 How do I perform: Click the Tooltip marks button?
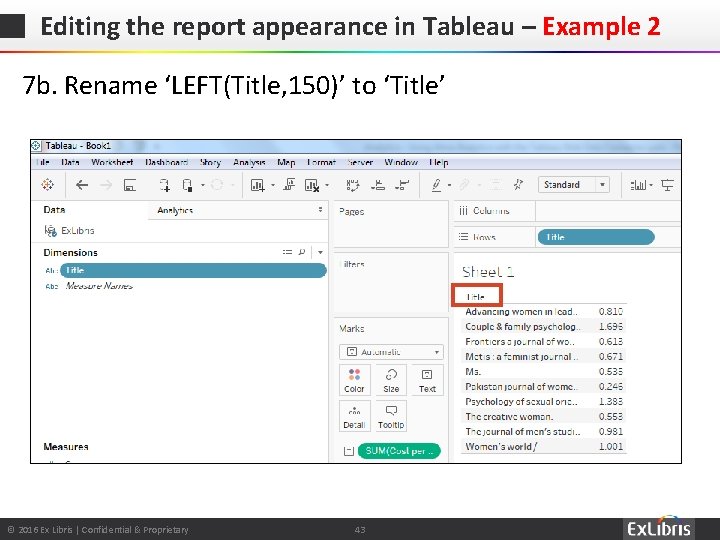pyautogui.click(x=391, y=416)
